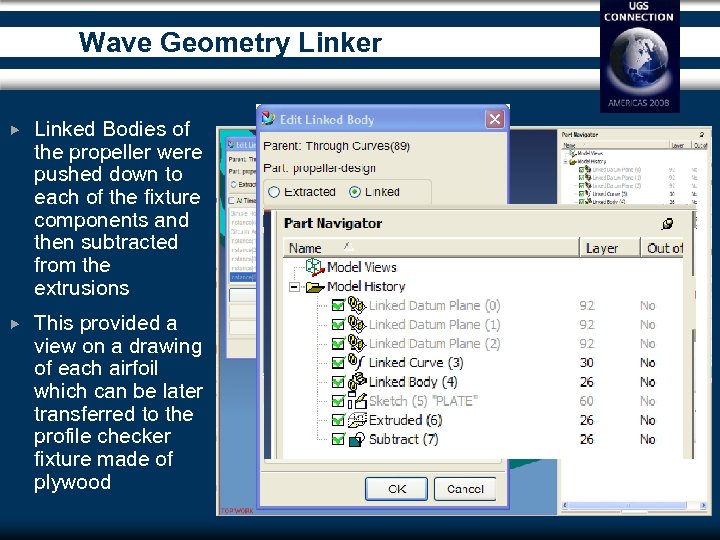The image size is (720, 540).
Task: Click the Linked Curve (3) feature icon
Action: point(357,362)
